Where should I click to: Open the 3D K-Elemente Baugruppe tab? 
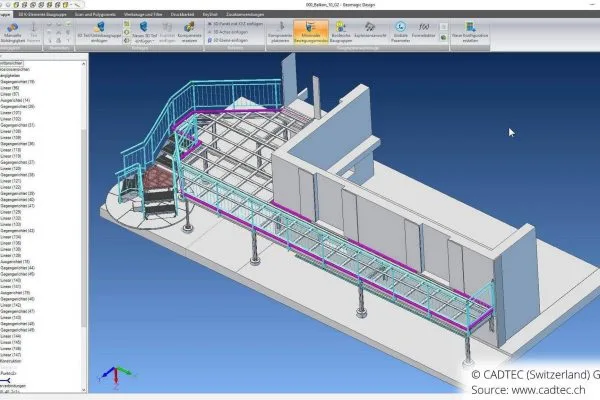tap(42, 15)
